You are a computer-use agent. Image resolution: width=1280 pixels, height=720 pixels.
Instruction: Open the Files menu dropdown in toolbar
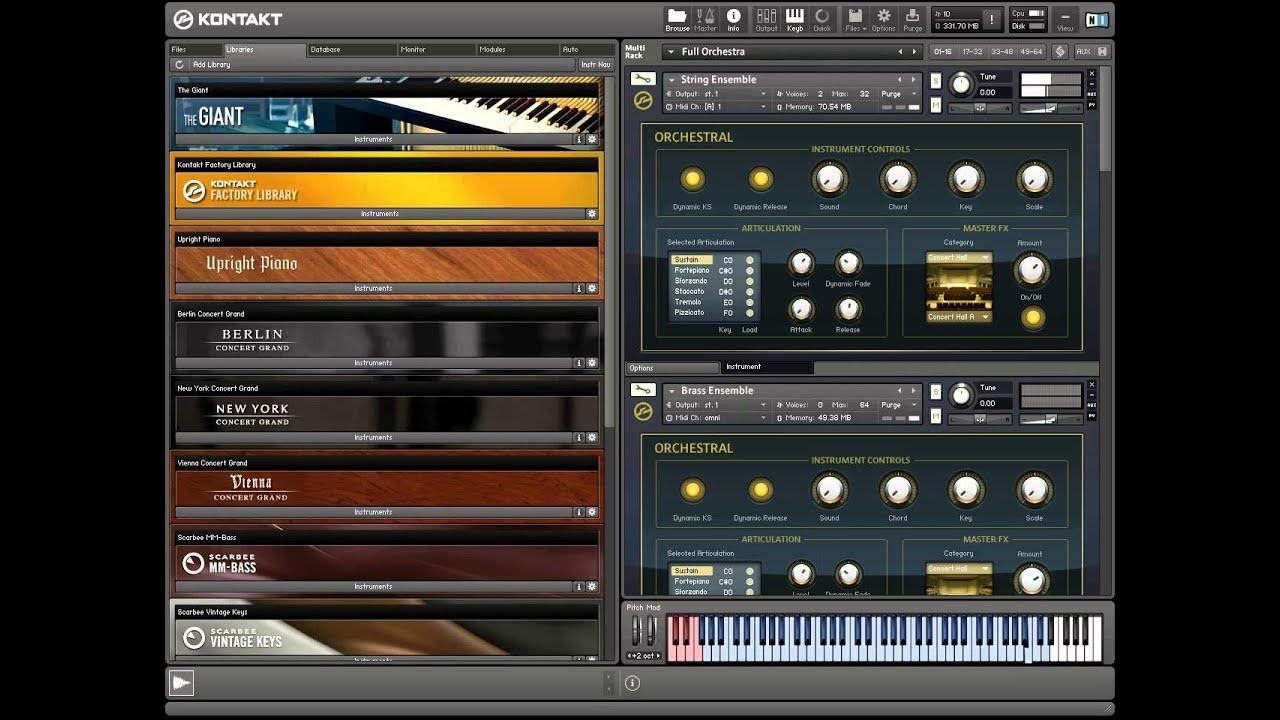click(854, 19)
